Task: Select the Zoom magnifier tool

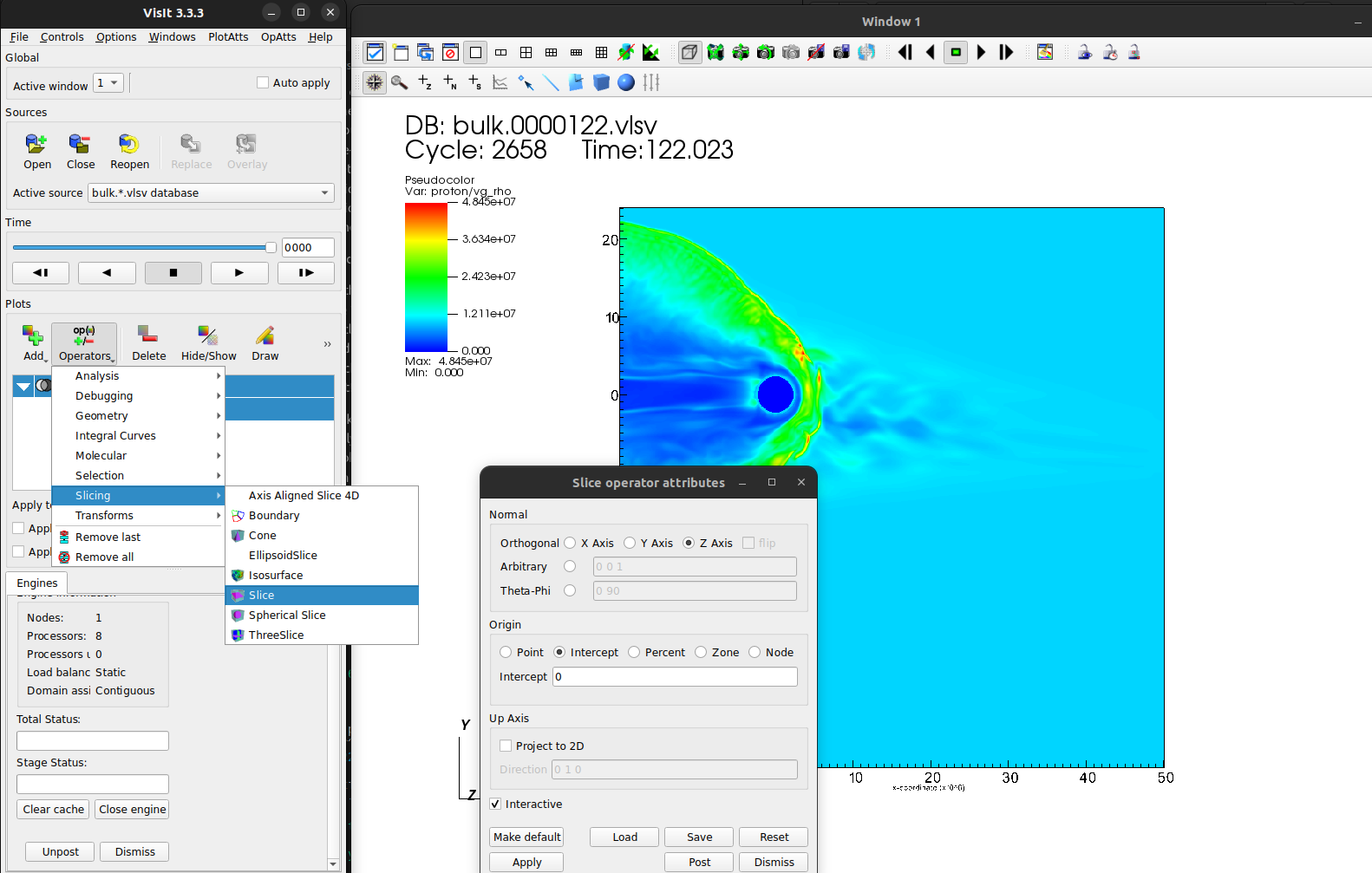Action: pyautogui.click(x=399, y=82)
